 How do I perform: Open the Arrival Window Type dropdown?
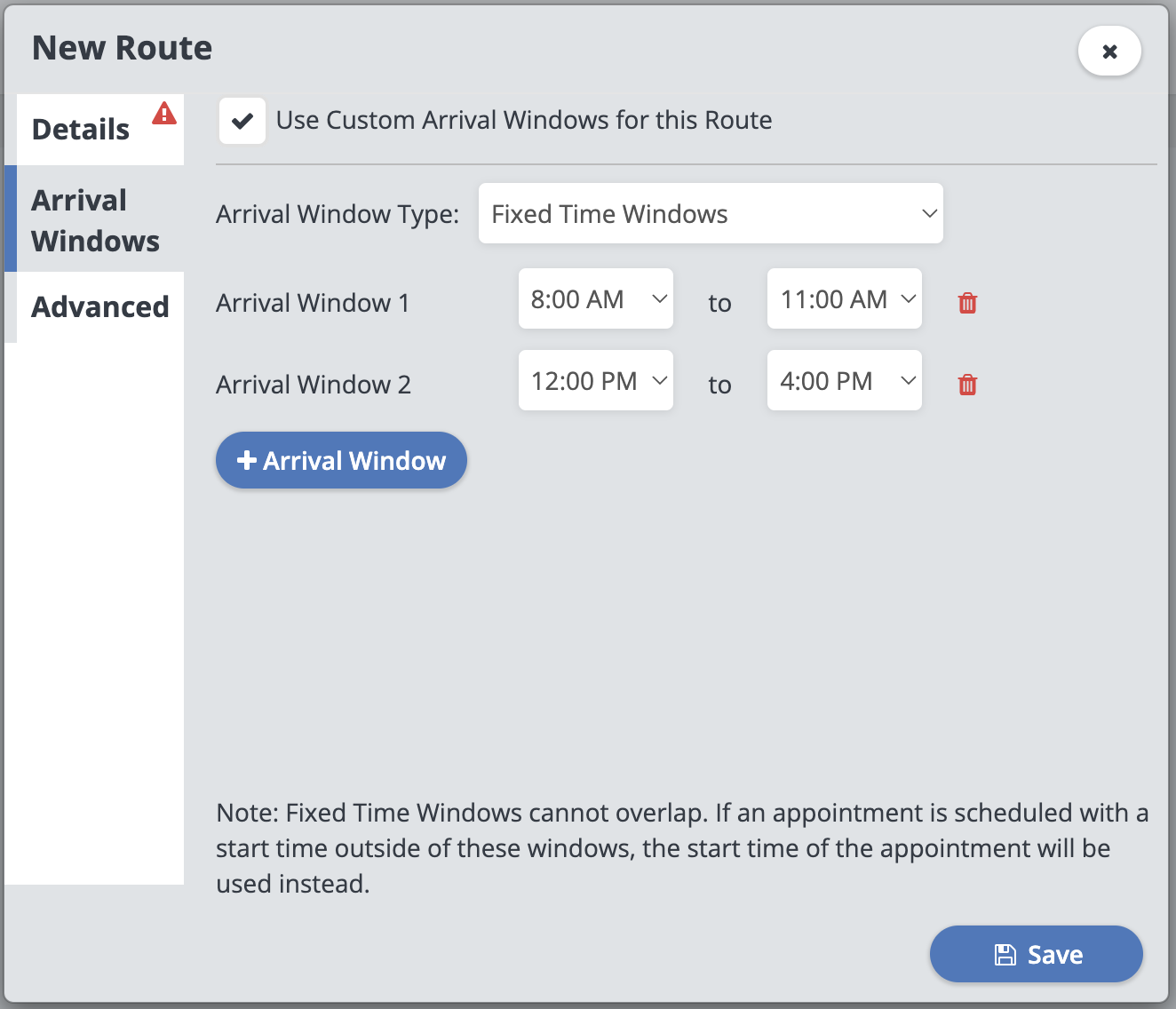711,213
